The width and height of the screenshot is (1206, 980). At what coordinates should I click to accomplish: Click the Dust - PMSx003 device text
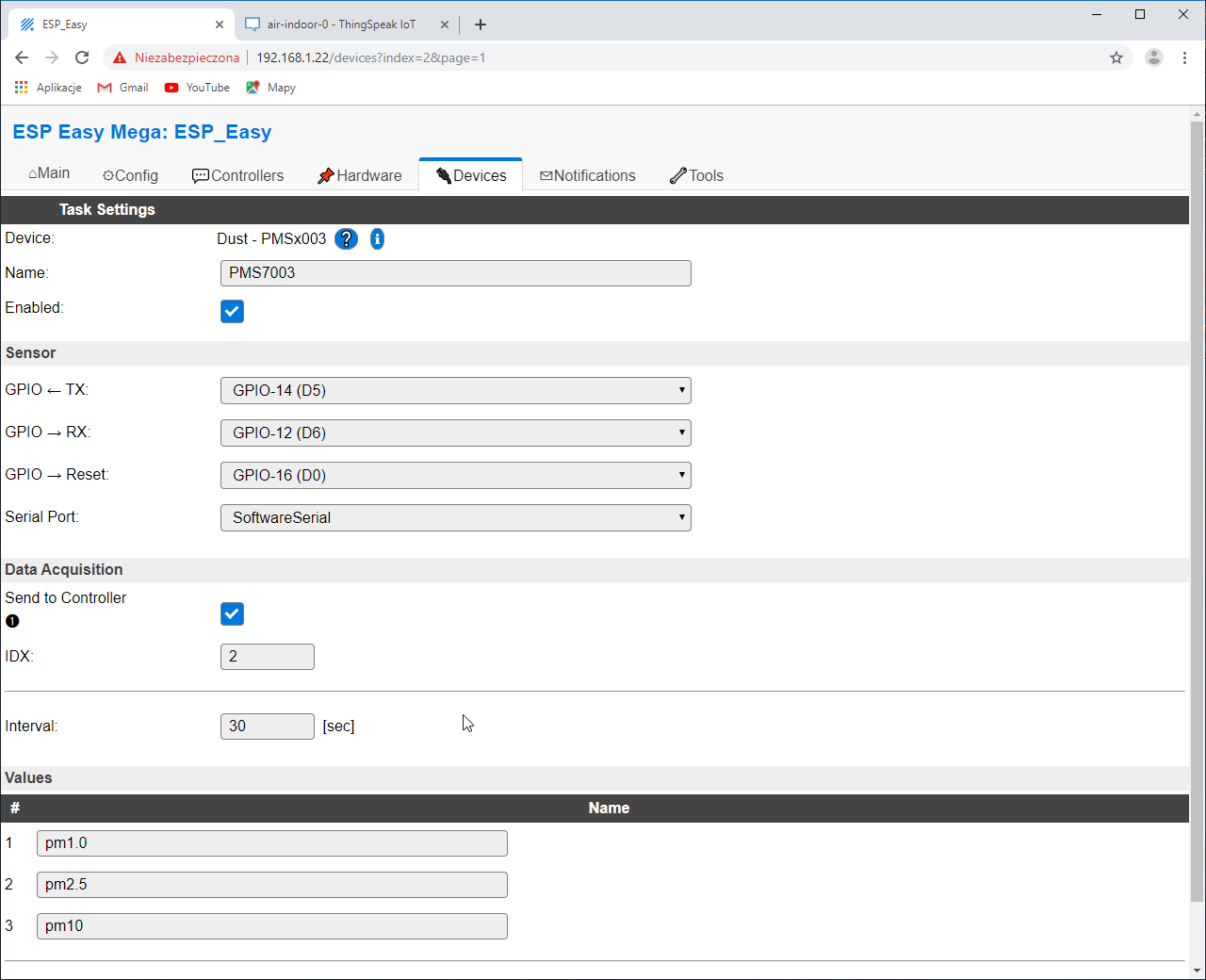tap(271, 238)
